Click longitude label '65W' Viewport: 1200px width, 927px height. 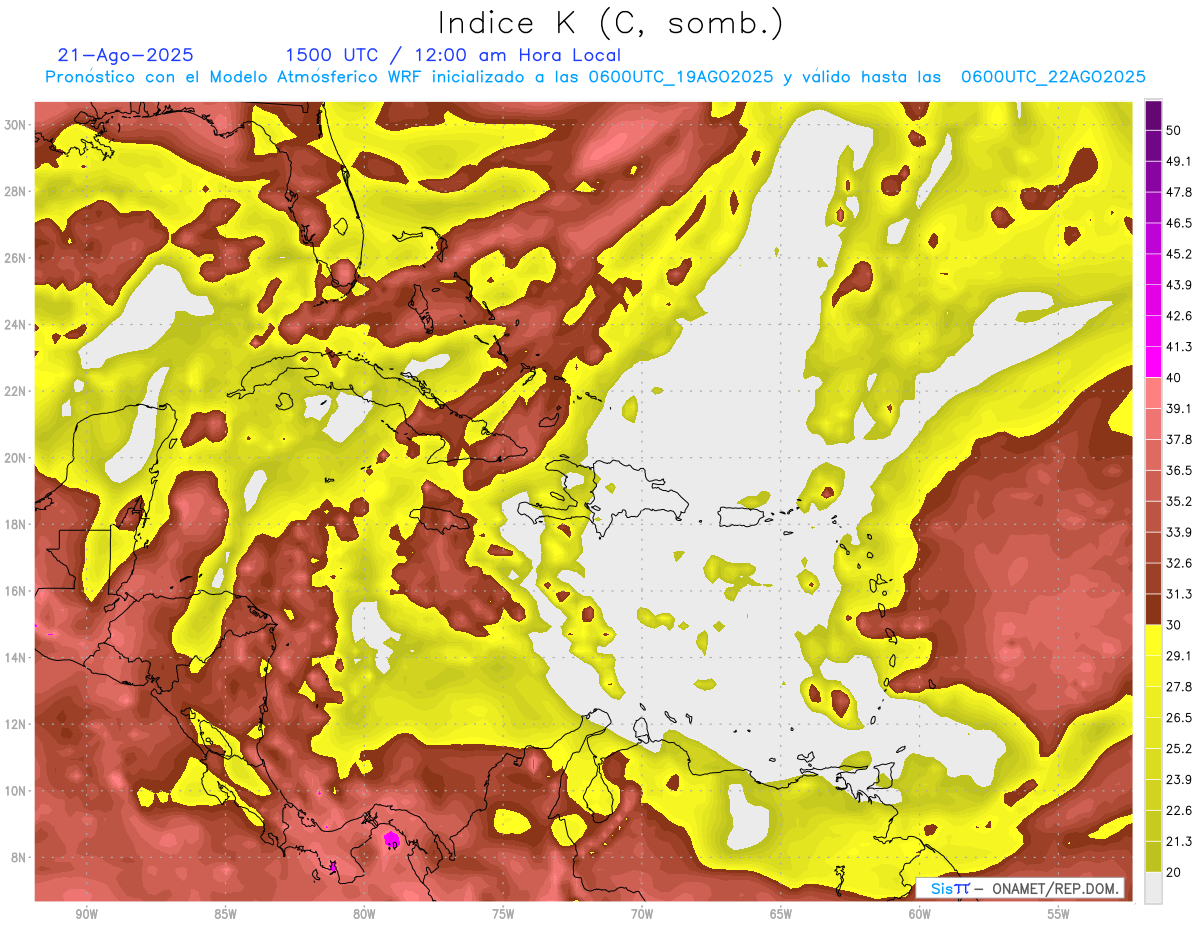(x=781, y=914)
